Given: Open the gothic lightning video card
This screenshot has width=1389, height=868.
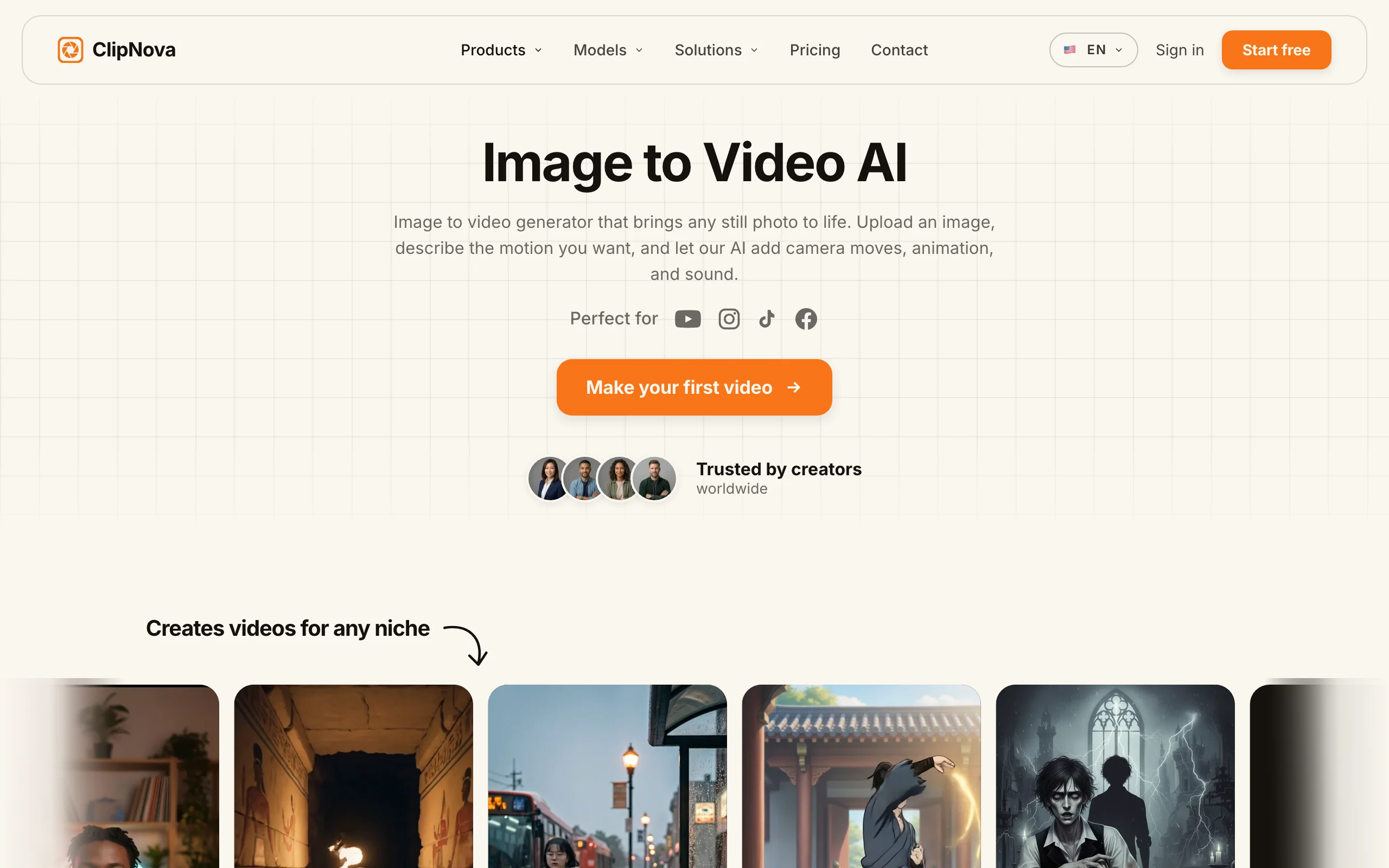Looking at the screenshot, I should click(1115, 776).
